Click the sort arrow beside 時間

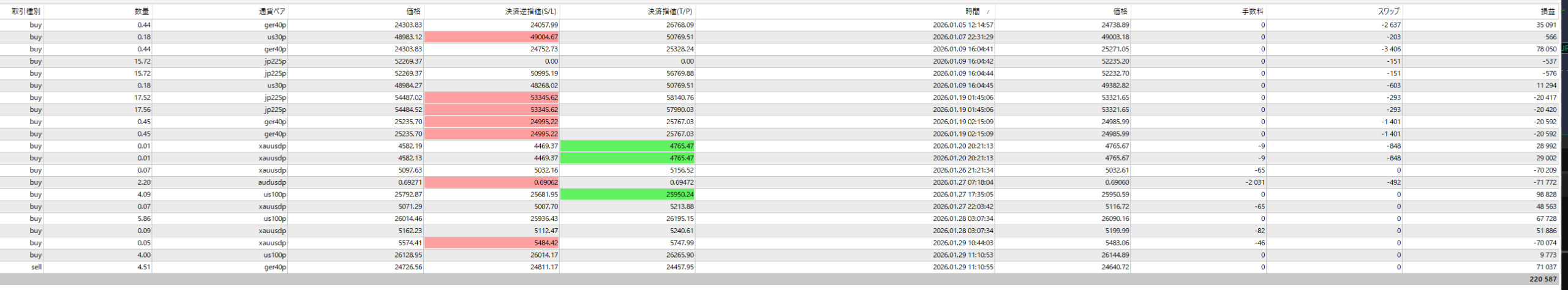coord(988,12)
